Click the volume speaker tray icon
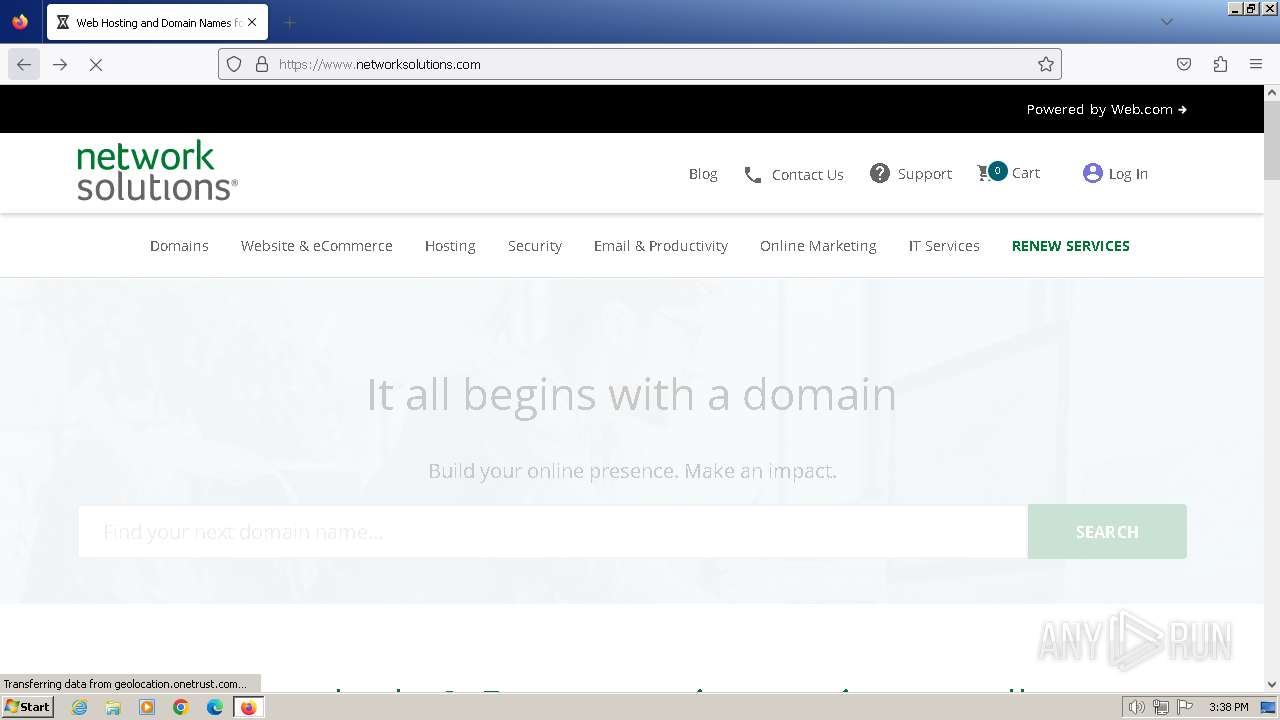The height and width of the screenshot is (720, 1280). [x=1137, y=707]
